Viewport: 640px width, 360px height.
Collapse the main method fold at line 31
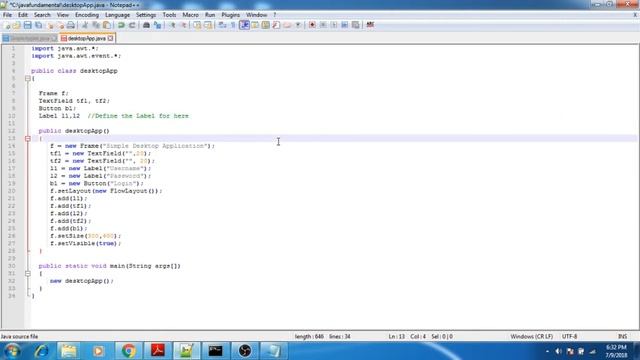(x=28, y=273)
